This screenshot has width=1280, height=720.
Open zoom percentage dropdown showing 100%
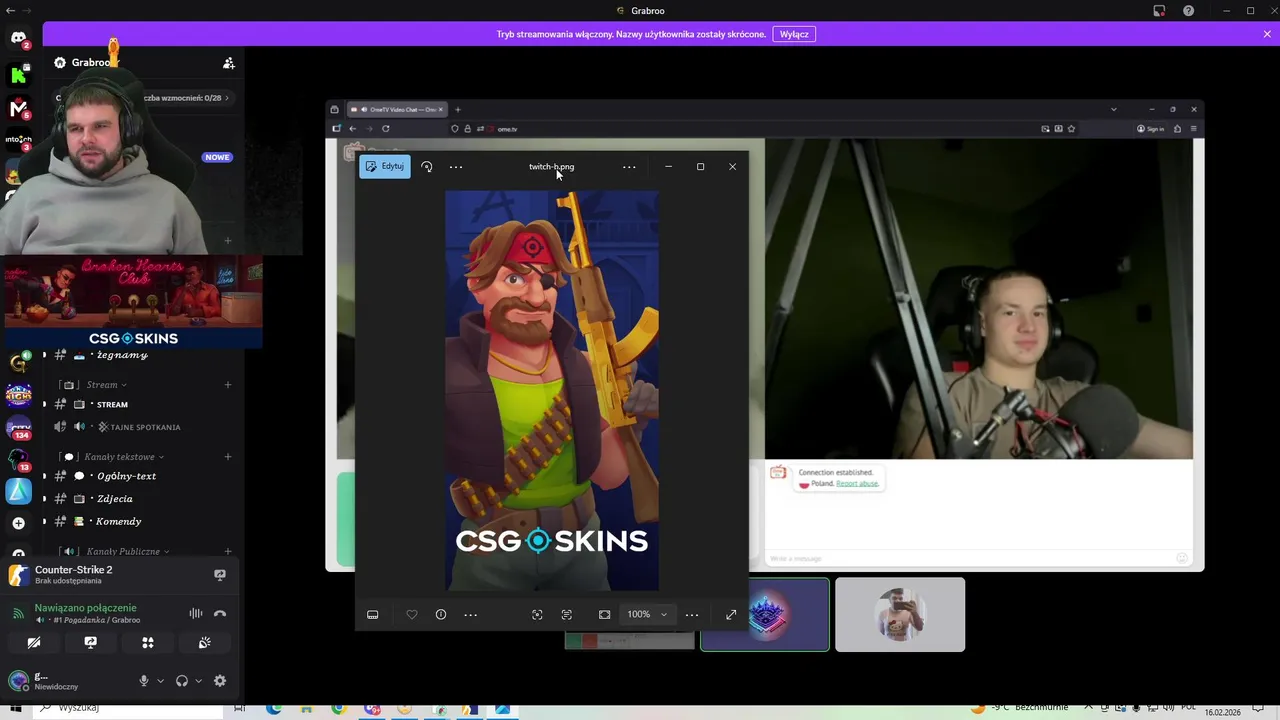(x=647, y=614)
